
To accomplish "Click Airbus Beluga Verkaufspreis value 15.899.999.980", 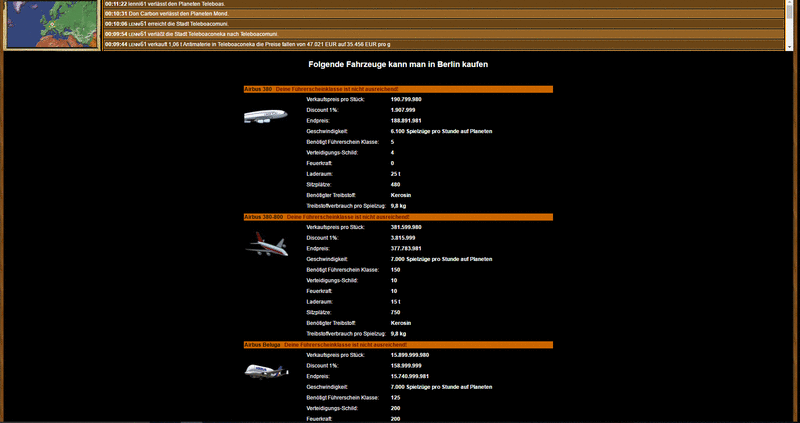I will pos(410,355).
